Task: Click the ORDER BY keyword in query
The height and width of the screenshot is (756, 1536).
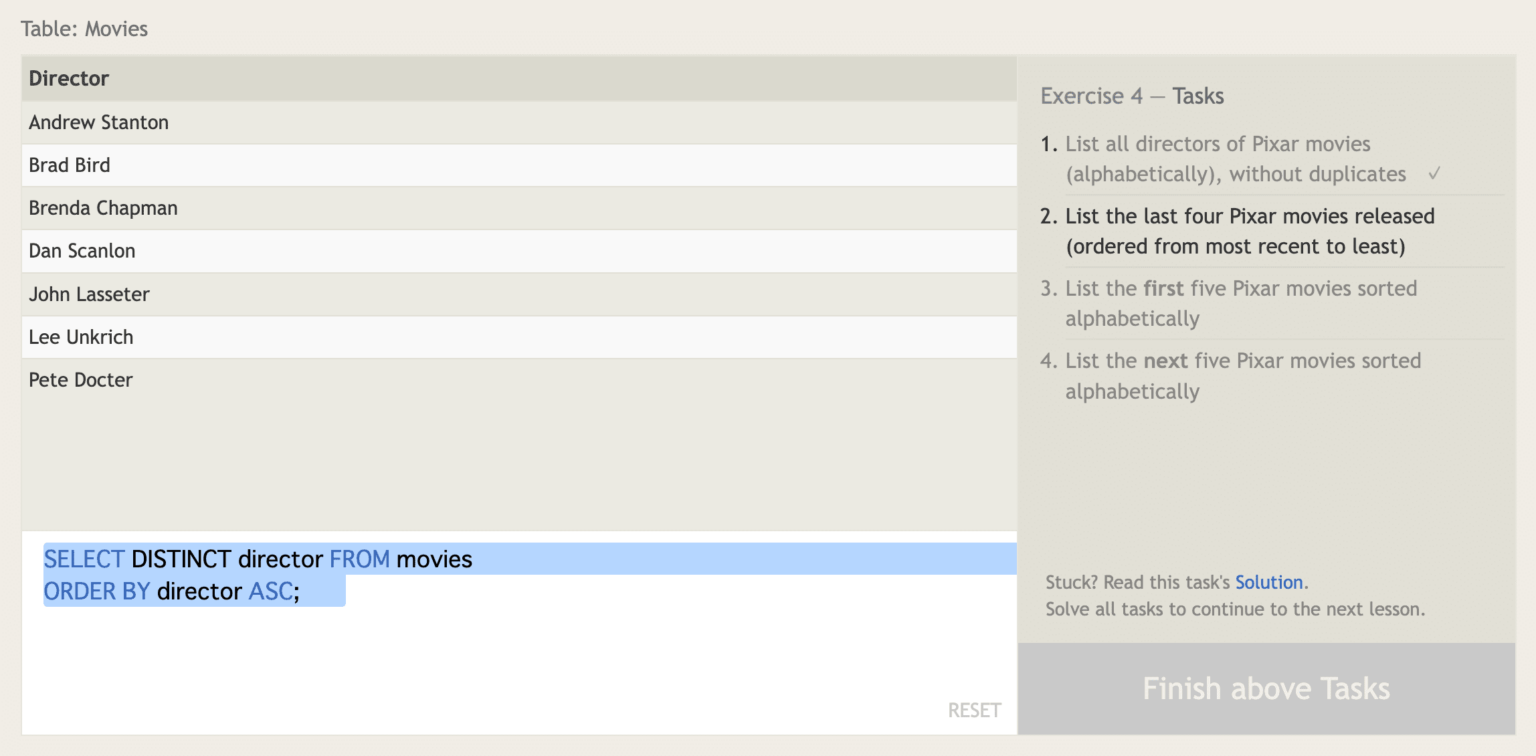Action: coord(96,591)
